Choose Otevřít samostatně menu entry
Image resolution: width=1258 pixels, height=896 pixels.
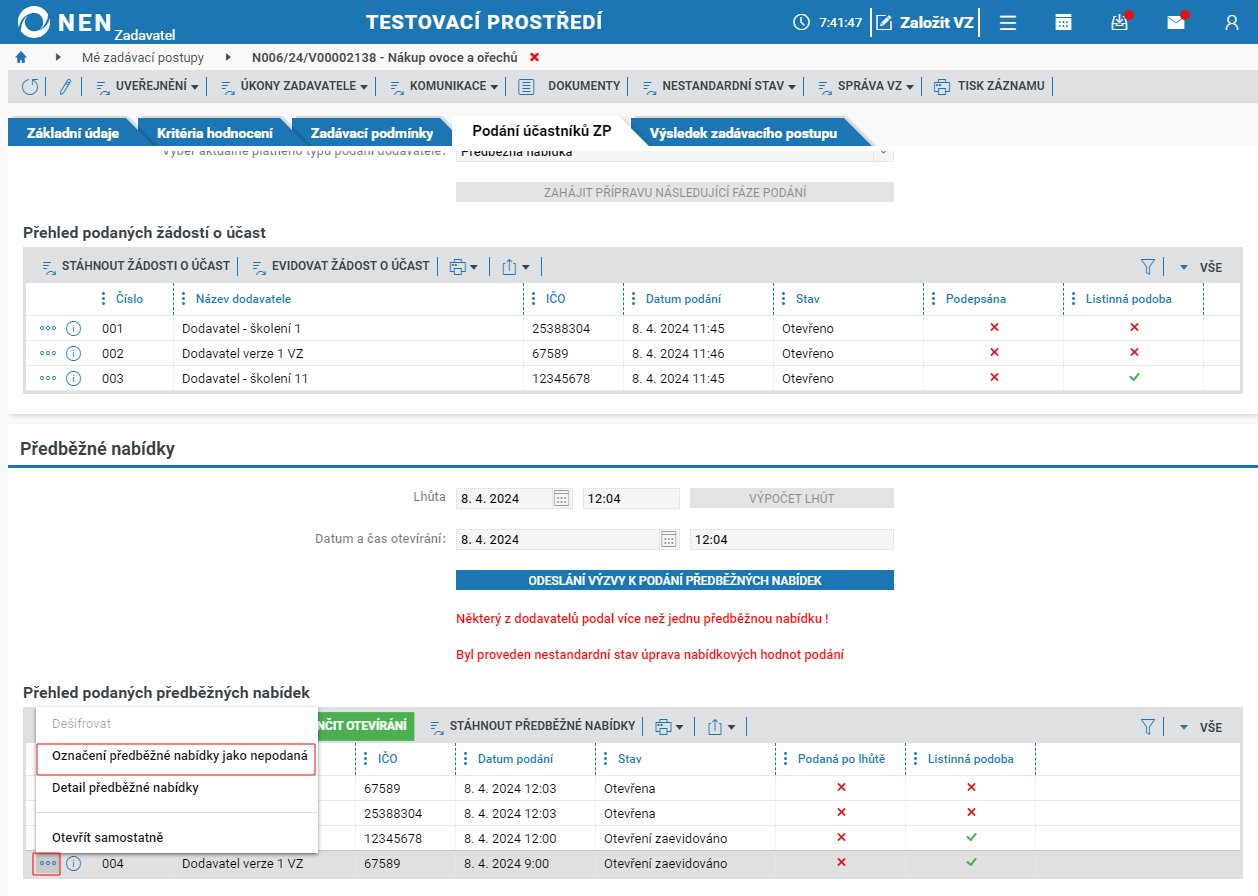pyautogui.click(x=107, y=838)
